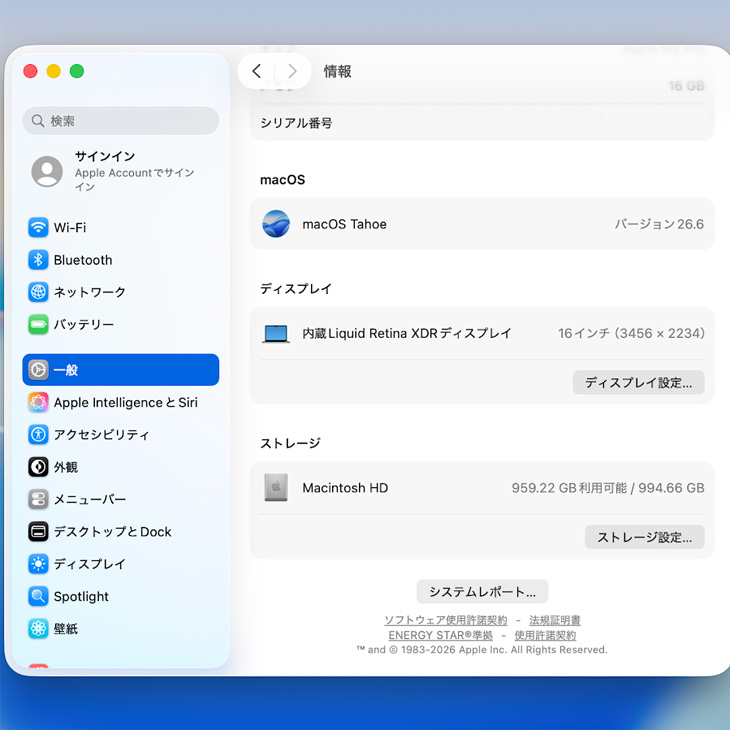Click the green zoom window button

77,71
